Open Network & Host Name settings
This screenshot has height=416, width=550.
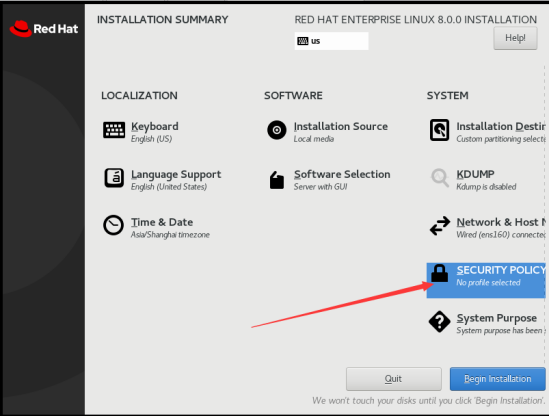[501, 222]
